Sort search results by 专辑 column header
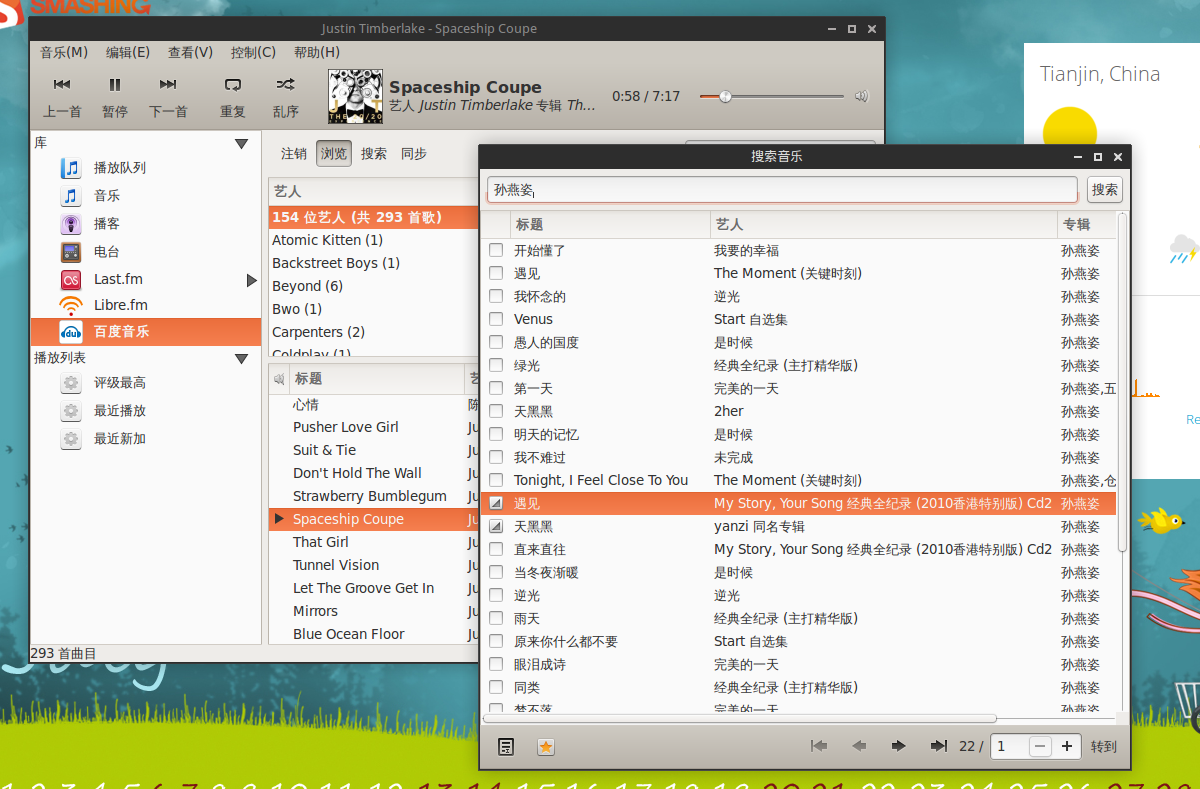Viewport: 1200px width, 789px height. (1086, 225)
